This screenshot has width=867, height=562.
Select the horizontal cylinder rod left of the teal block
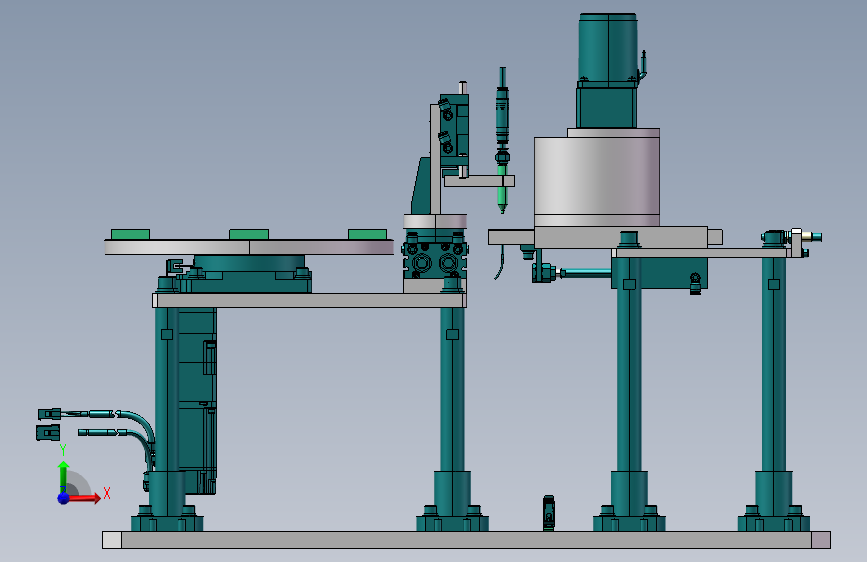586,272
